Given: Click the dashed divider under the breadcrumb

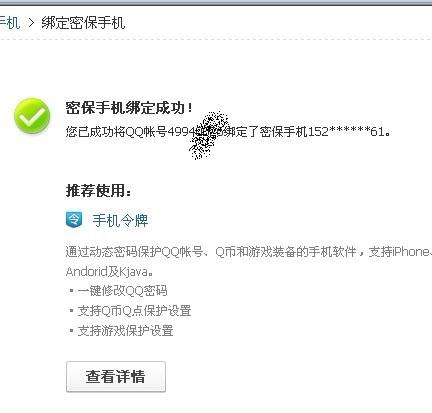Looking at the screenshot, I should point(216,39).
